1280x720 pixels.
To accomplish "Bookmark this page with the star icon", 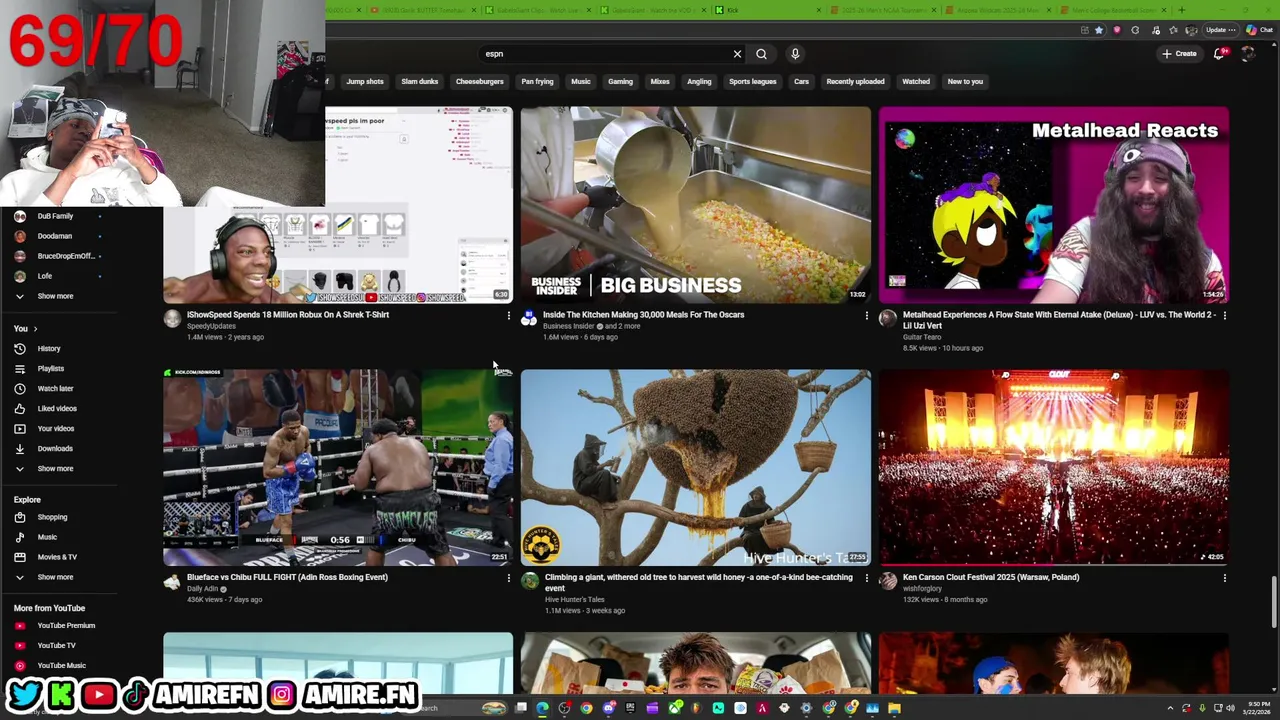I will (x=1099, y=30).
